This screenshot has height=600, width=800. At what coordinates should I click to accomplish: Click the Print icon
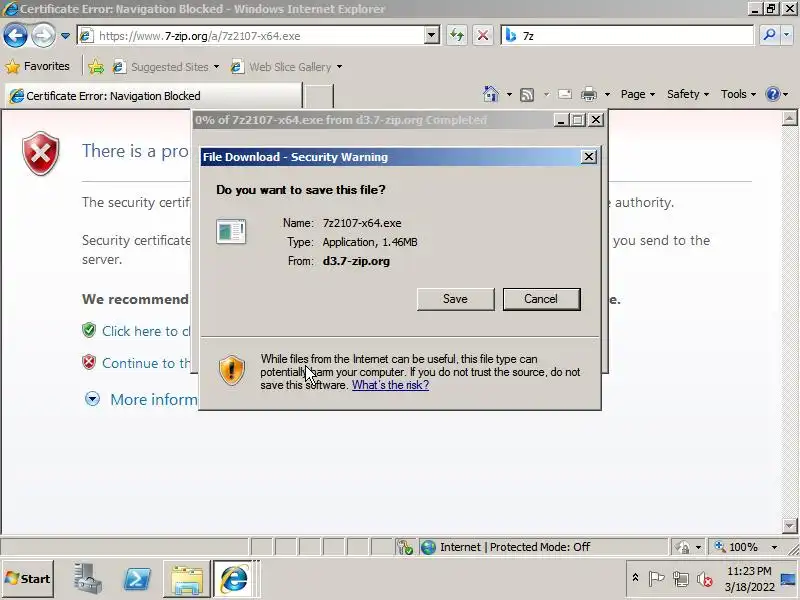(x=589, y=94)
